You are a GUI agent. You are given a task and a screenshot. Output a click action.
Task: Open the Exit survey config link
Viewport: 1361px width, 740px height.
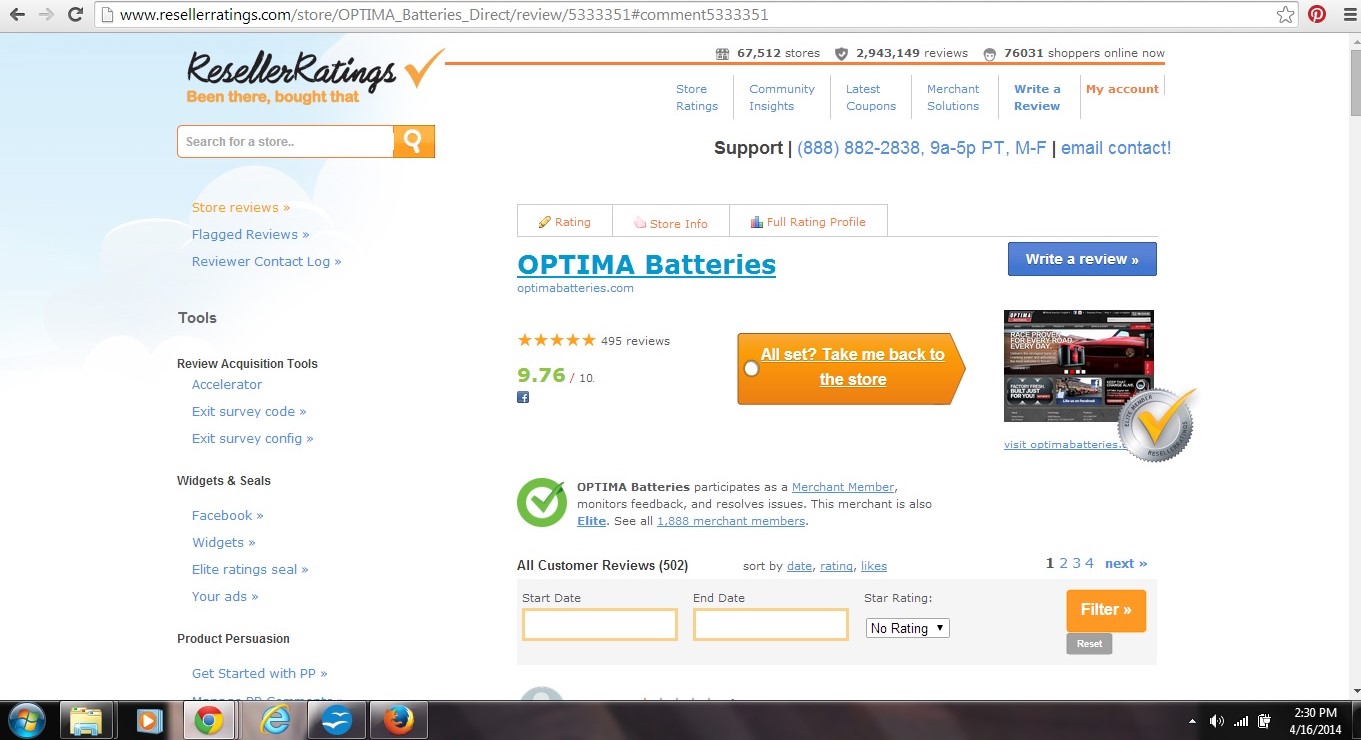point(253,439)
